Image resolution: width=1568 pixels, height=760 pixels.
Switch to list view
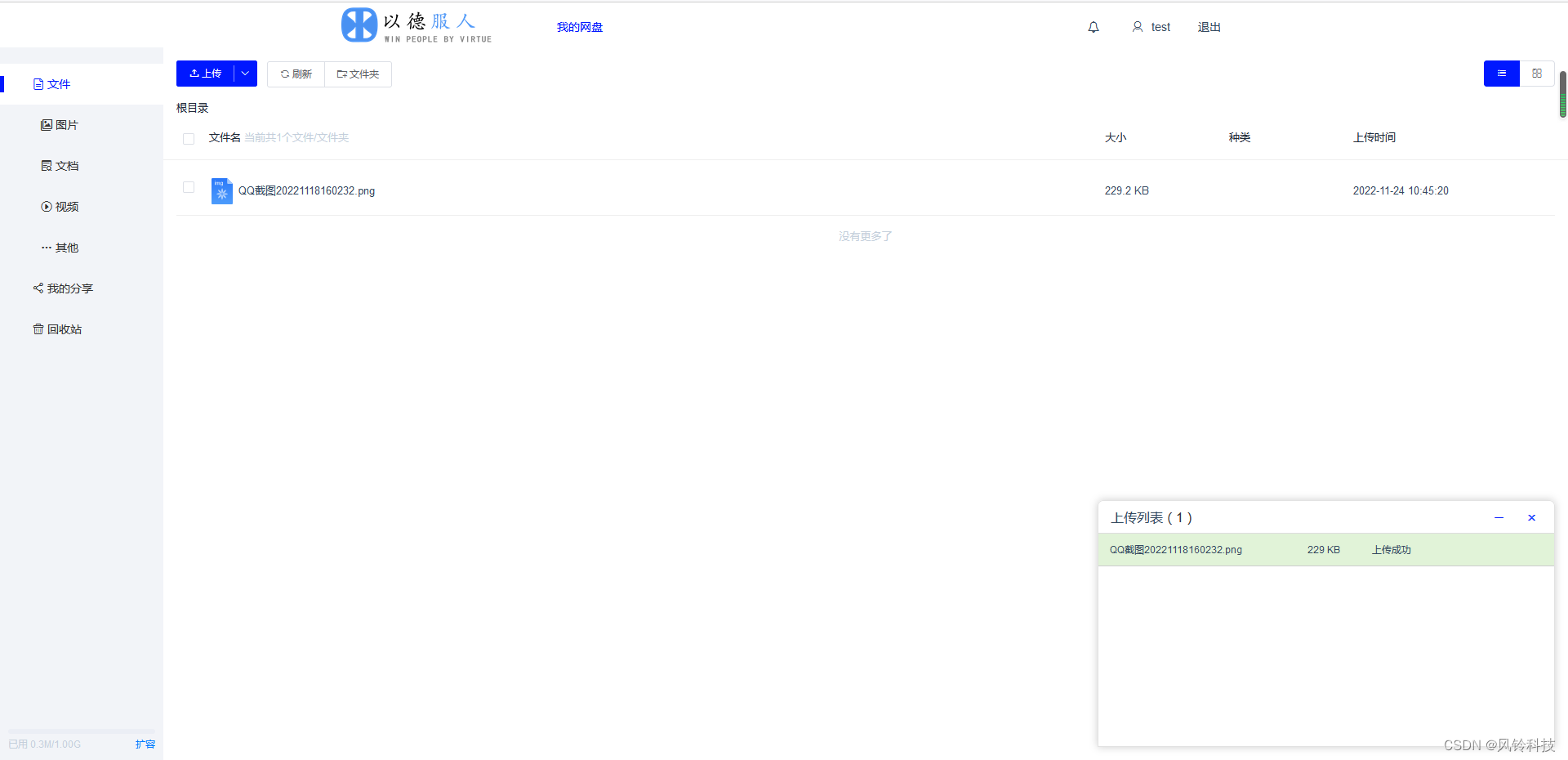point(1501,74)
